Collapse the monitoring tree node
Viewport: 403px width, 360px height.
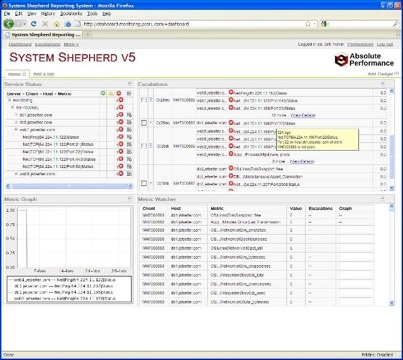9,100
